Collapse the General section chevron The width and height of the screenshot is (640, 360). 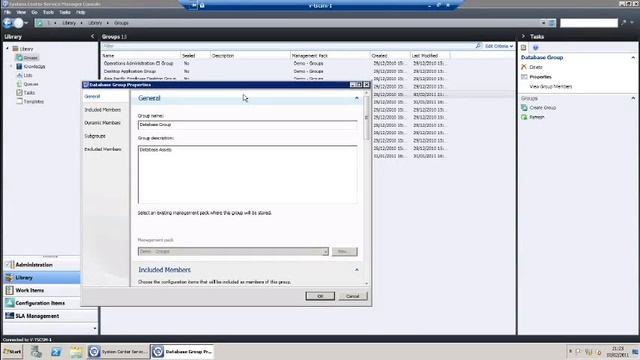pyautogui.click(x=356, y=98)
